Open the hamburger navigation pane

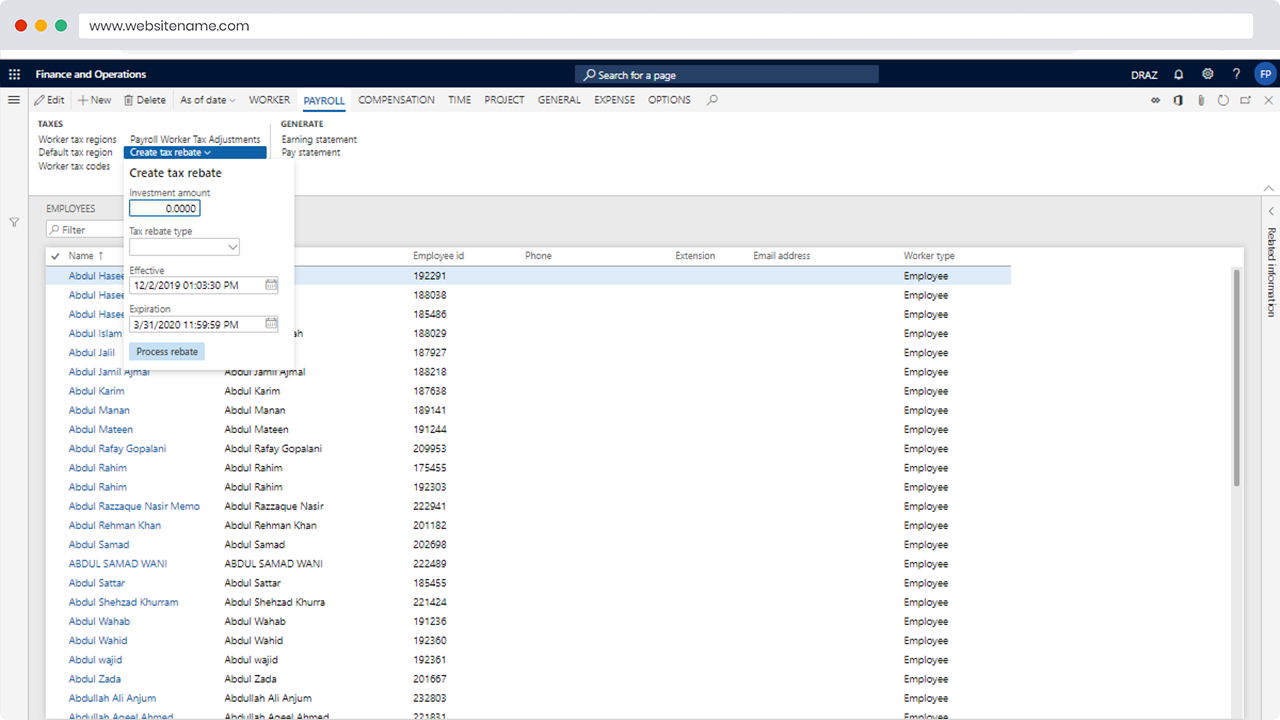tap(14, 100)
